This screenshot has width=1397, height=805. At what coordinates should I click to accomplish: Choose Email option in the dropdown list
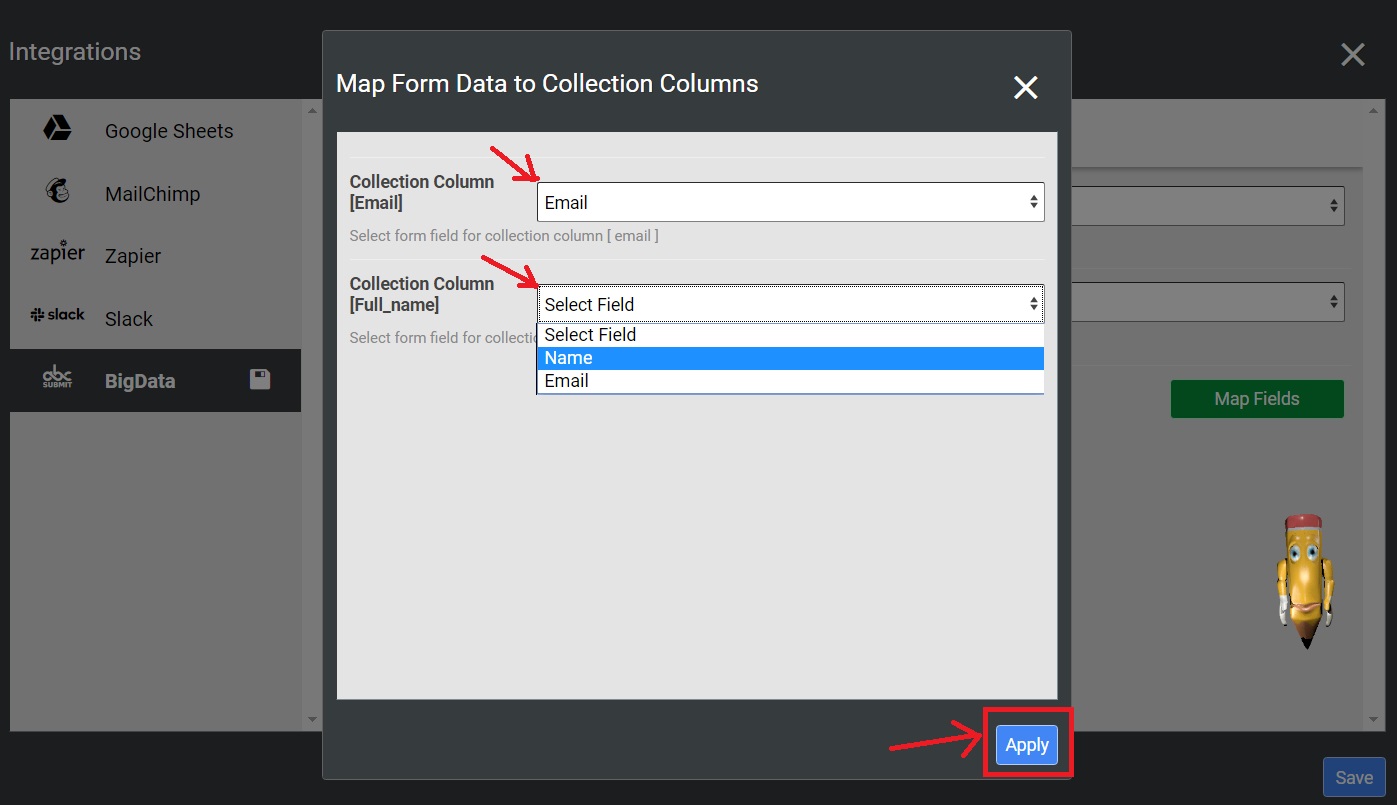click(790, 381)
